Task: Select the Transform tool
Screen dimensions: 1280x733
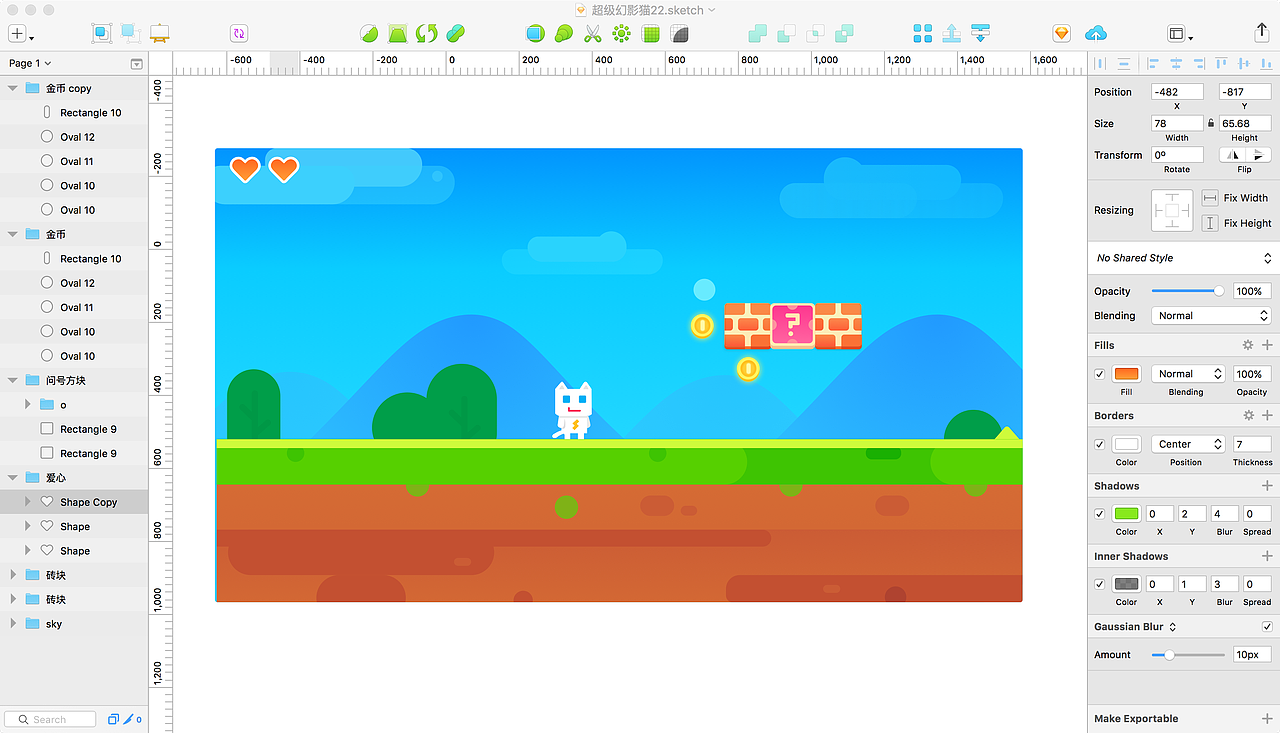Action: click(x=398, y=34)
